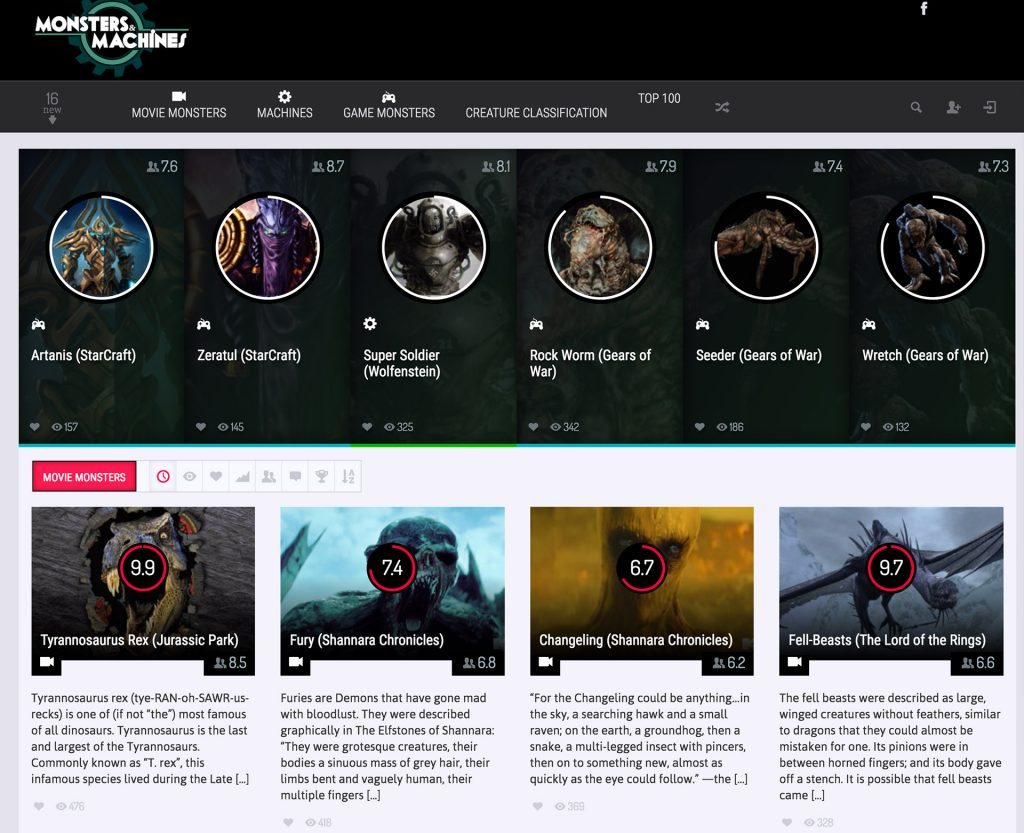This screenshot has height=833, width=1024.
Task: Click the Zeratul (StarCraft) avatar thumbnail
Action: tap(268, 247)
